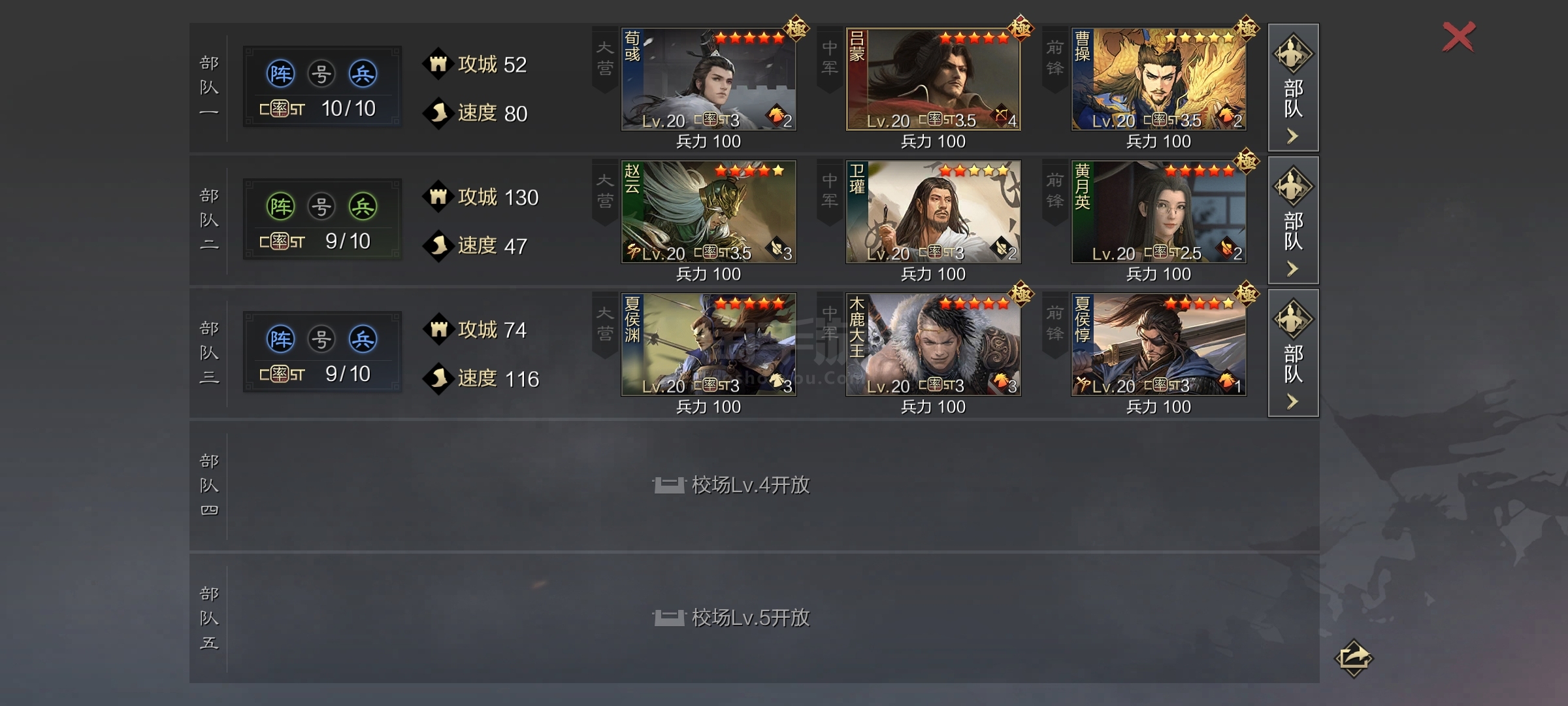The height and width of the screenshot is (706, 1568).
Task: Expand the 部队三 panel on the right
Action: [x=1293, y=353]
